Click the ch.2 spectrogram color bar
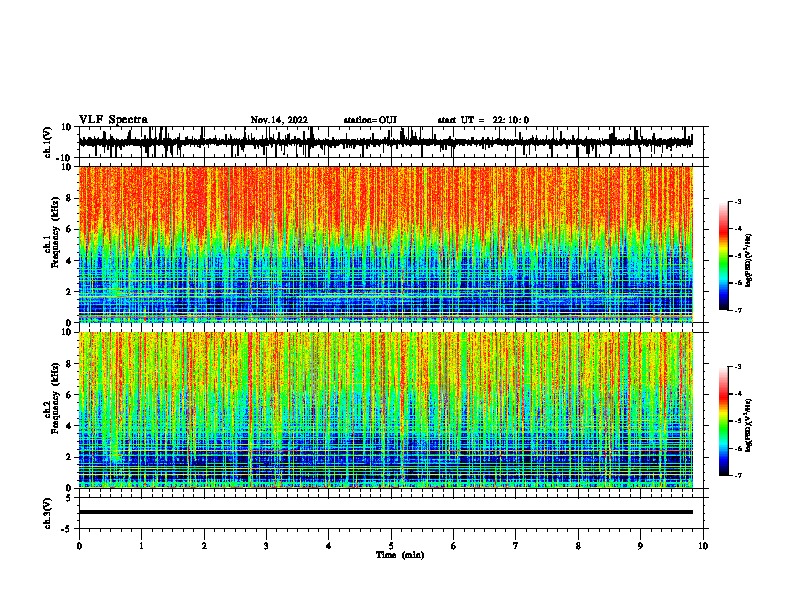Screen dimensions: 792x612 [724, 421]
